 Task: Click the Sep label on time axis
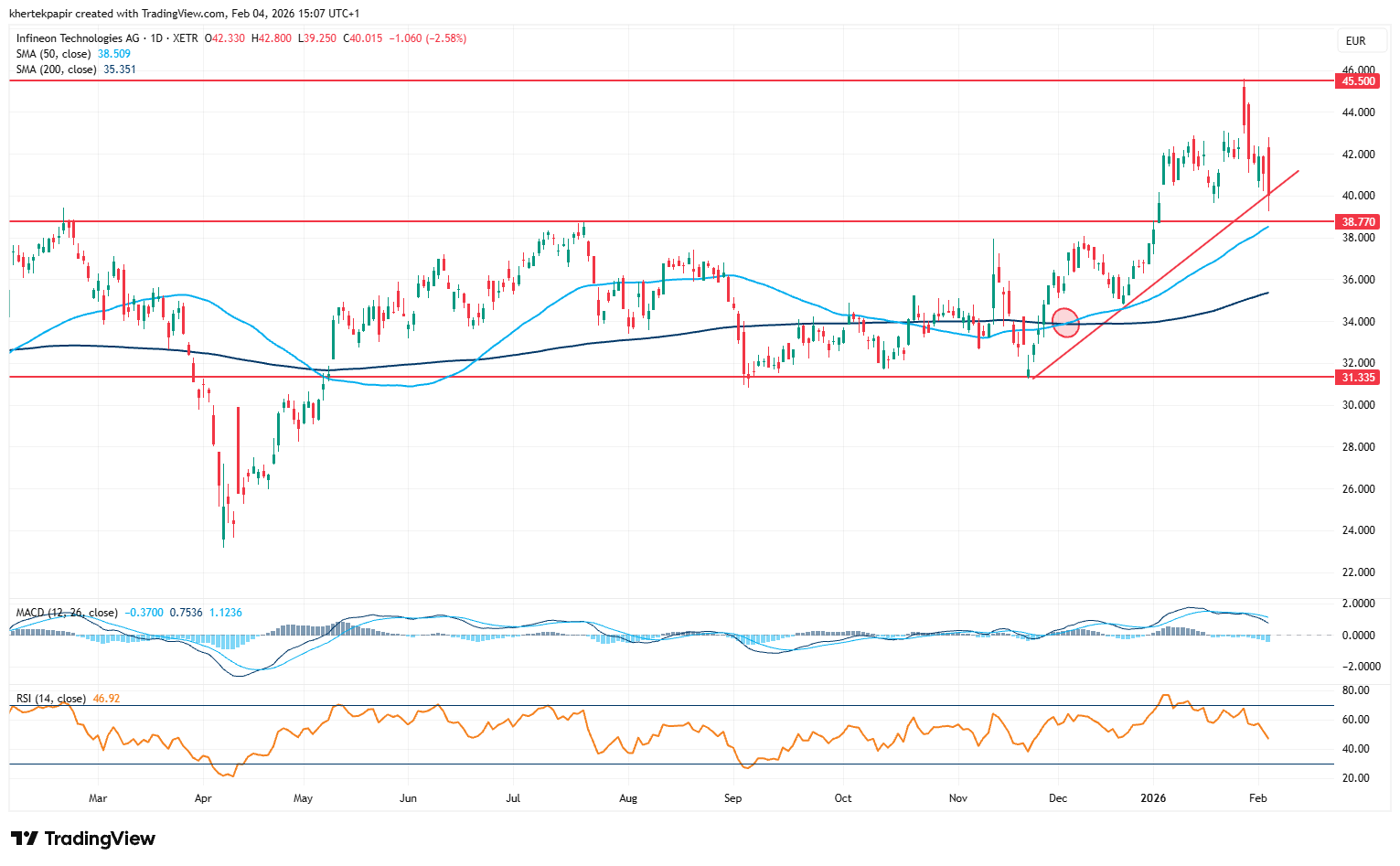732,798
